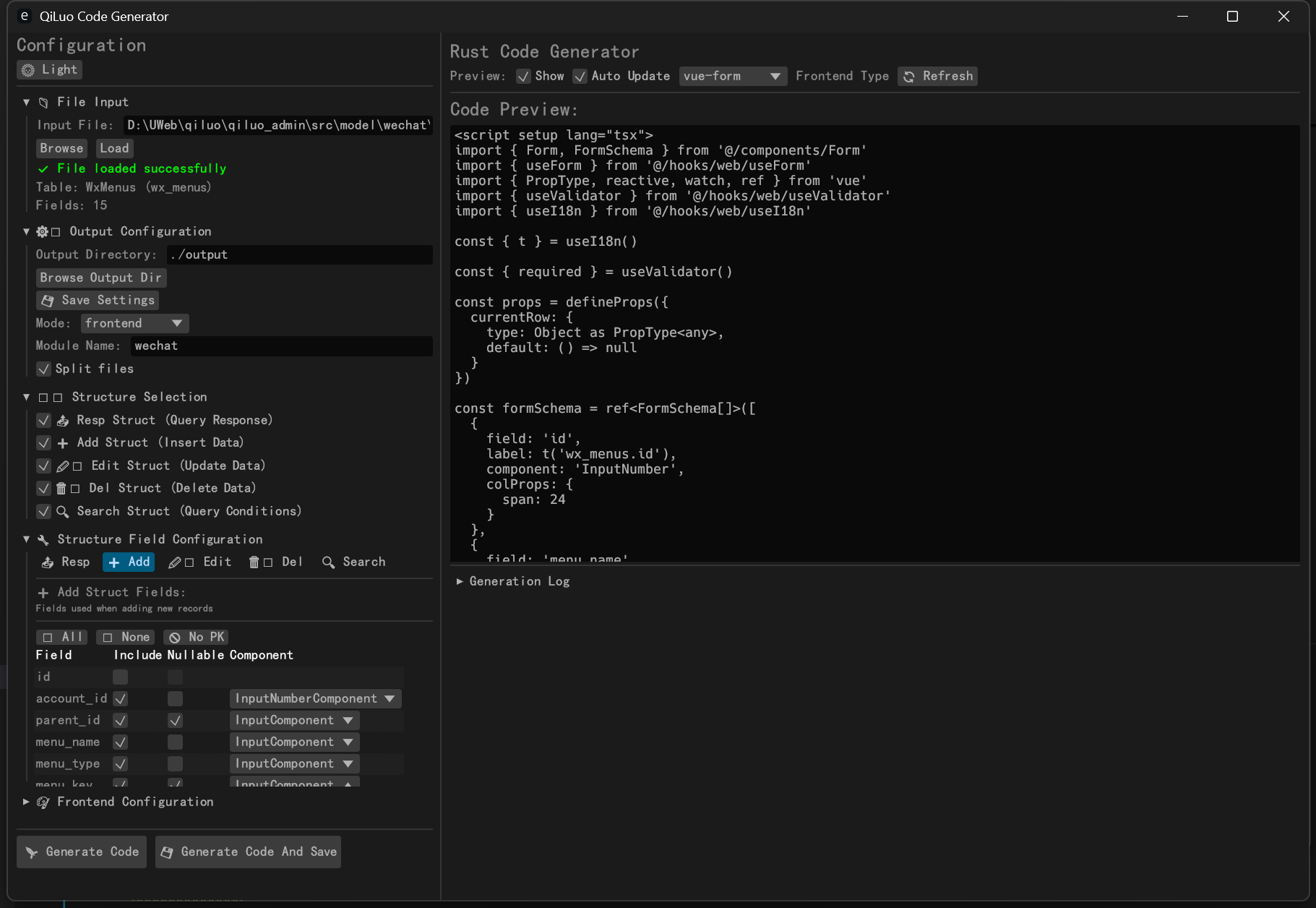1316x908 pixels.
Task: Click the Load button
Action: 114,149
